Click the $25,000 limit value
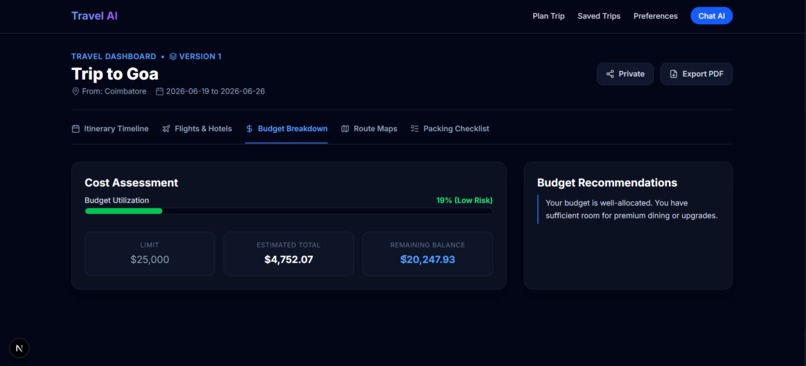The width and height of the screenshot is (806, 366). [x=150, y=260]
